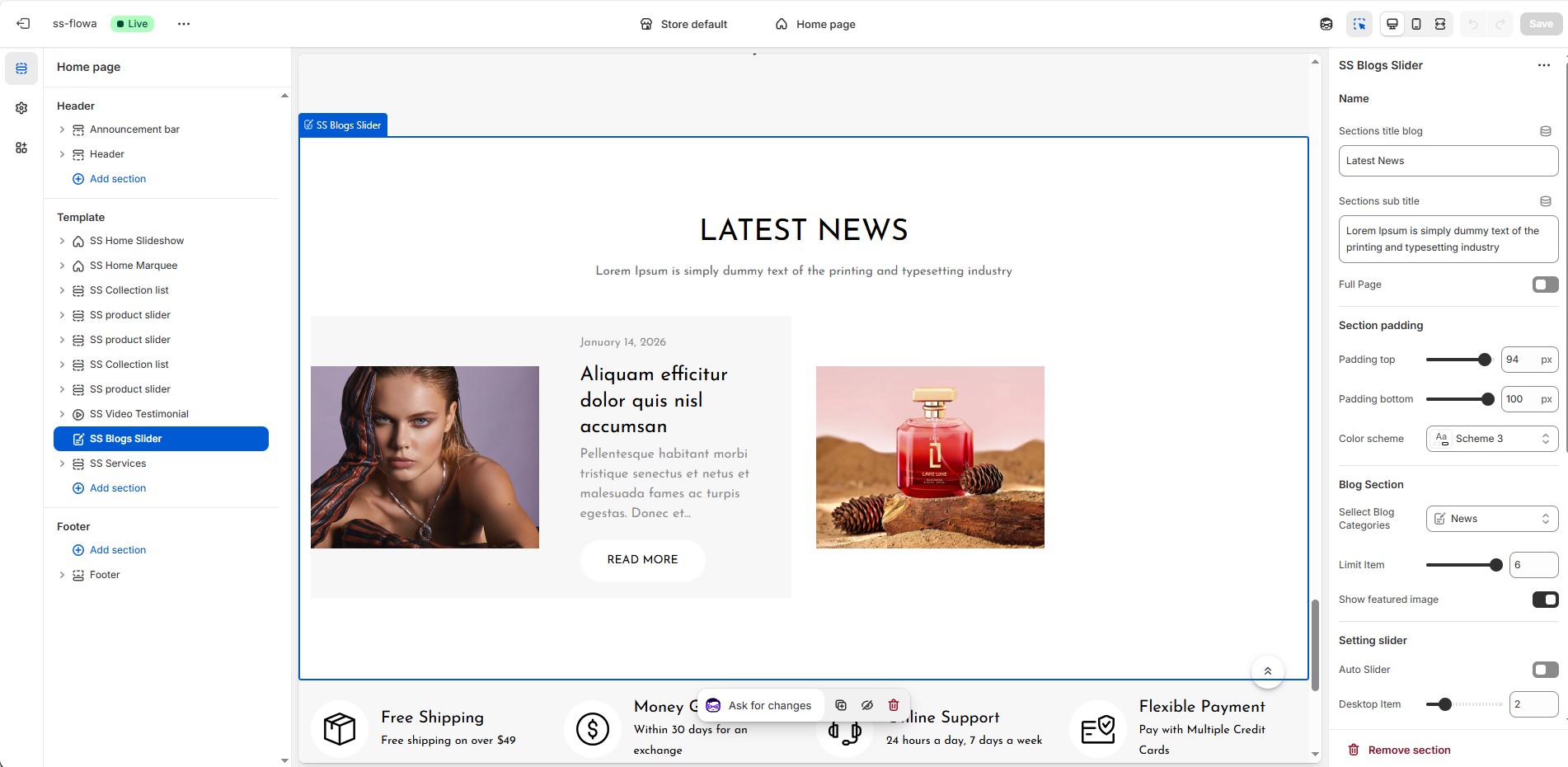This screenshot has width=1568, height=767.
Task: Select SS Video Testimonial in the template list
Action: click(x=138, y=414)
